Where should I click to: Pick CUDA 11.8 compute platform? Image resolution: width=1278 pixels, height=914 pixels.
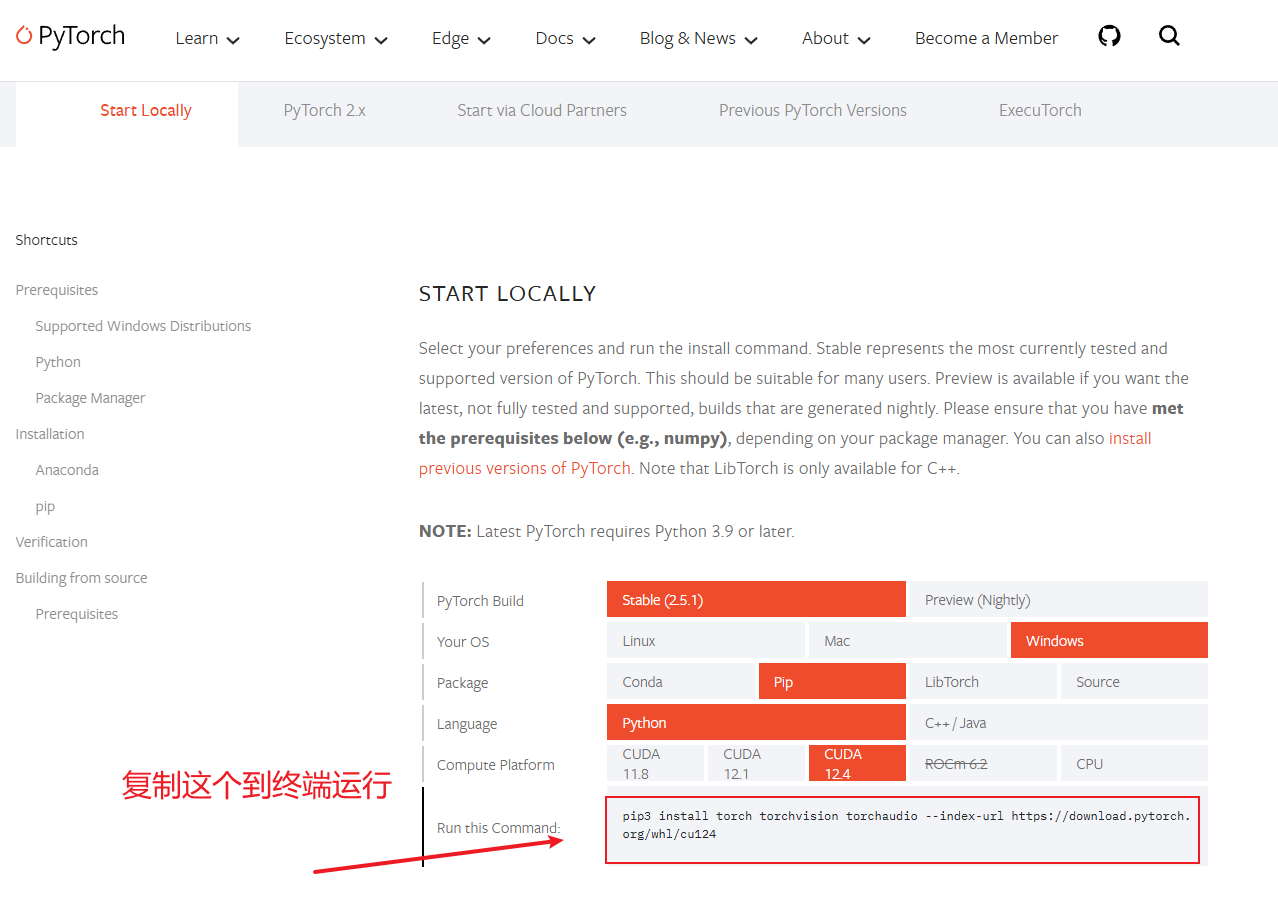coord(655,764)
